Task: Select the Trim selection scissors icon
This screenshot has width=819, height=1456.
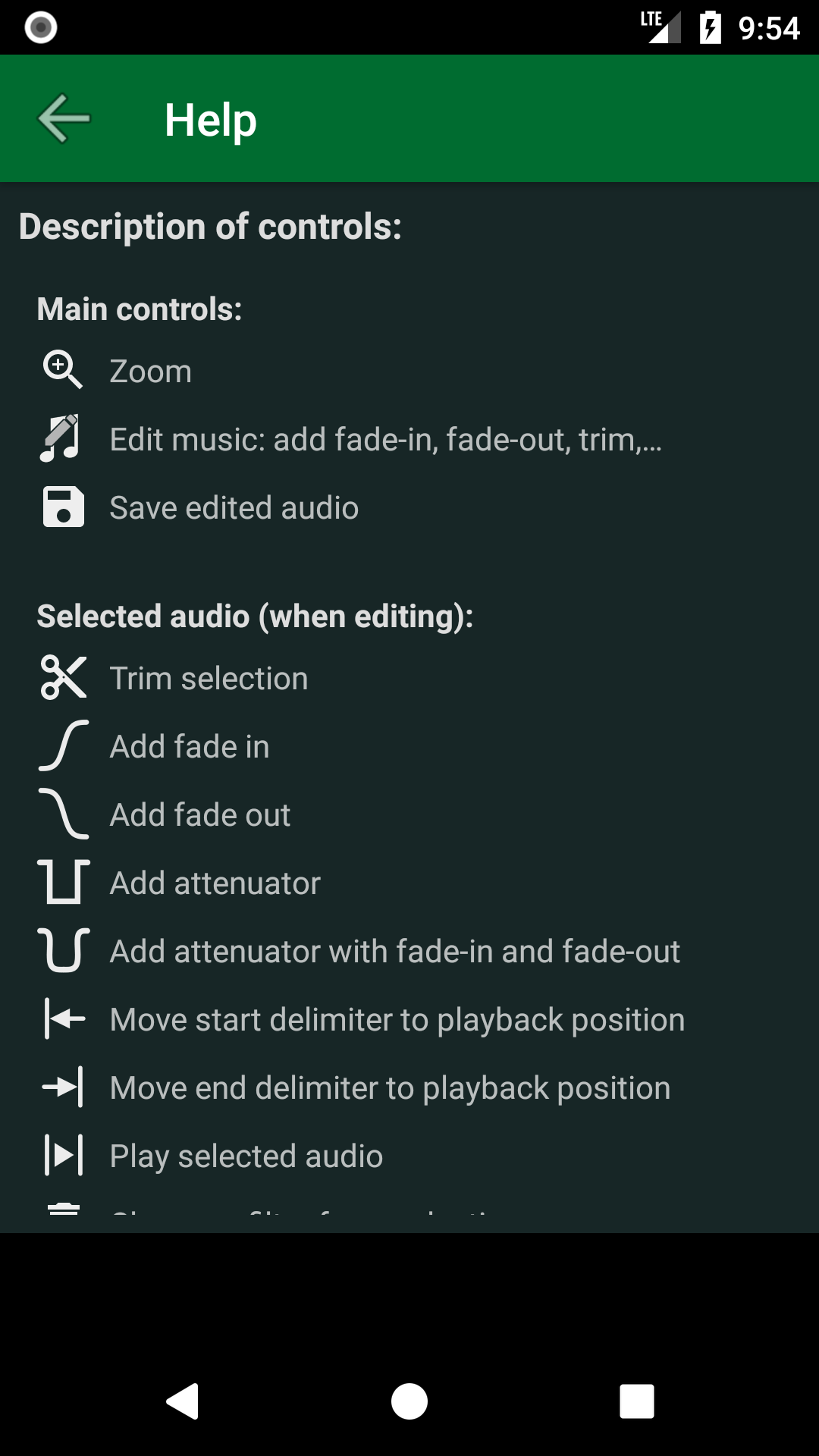Action: coord(64,677)
